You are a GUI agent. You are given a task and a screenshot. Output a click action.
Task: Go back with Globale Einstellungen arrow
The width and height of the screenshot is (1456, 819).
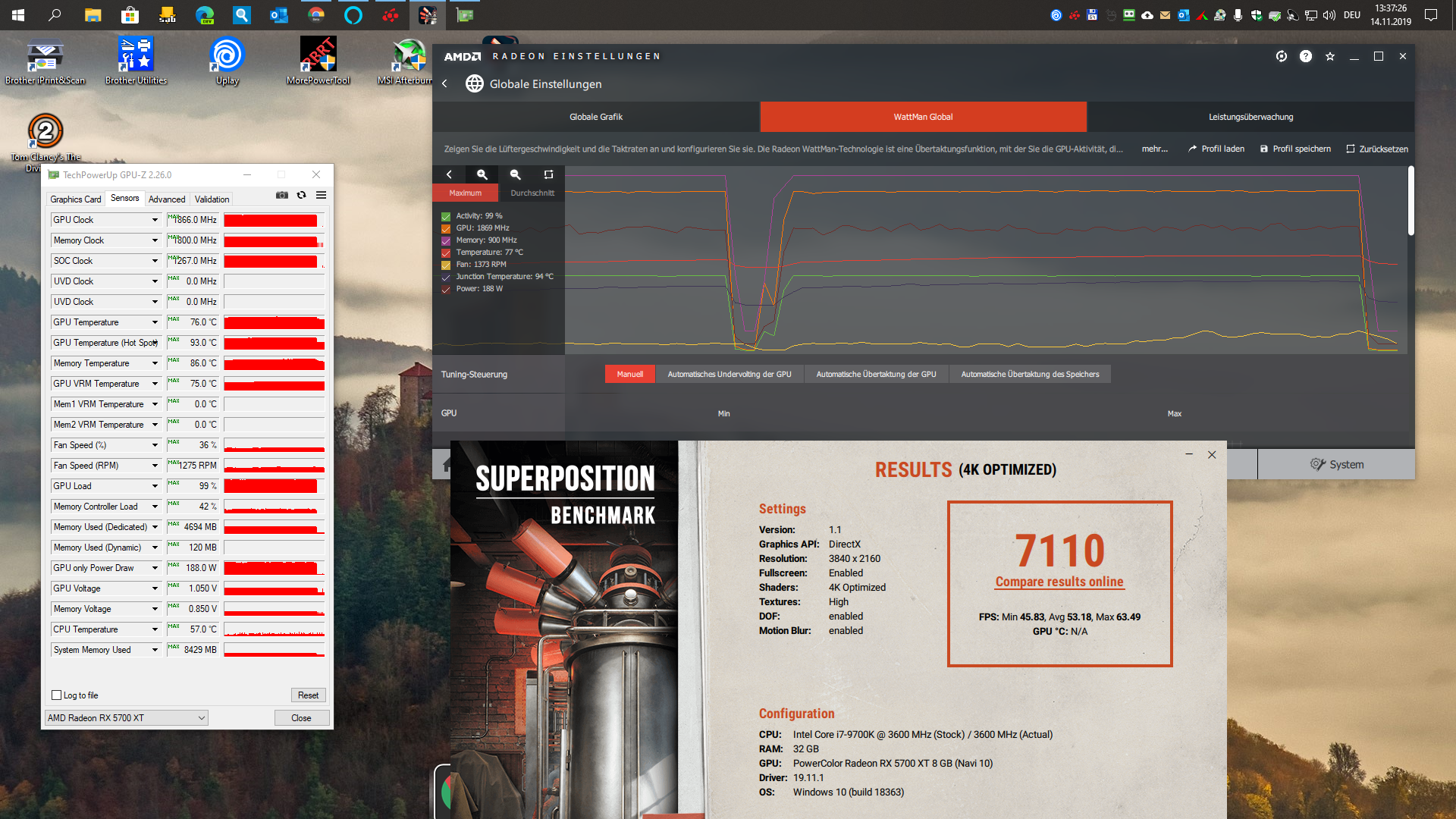(x=444, y=83)
